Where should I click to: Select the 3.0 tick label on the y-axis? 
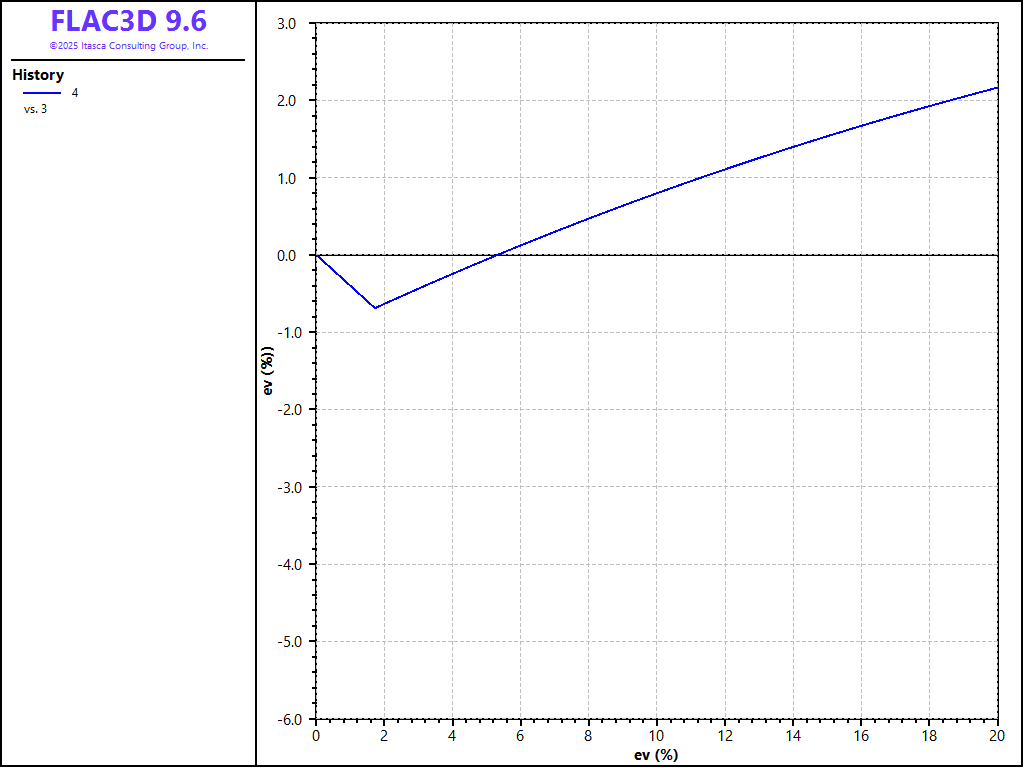point(286,24)
